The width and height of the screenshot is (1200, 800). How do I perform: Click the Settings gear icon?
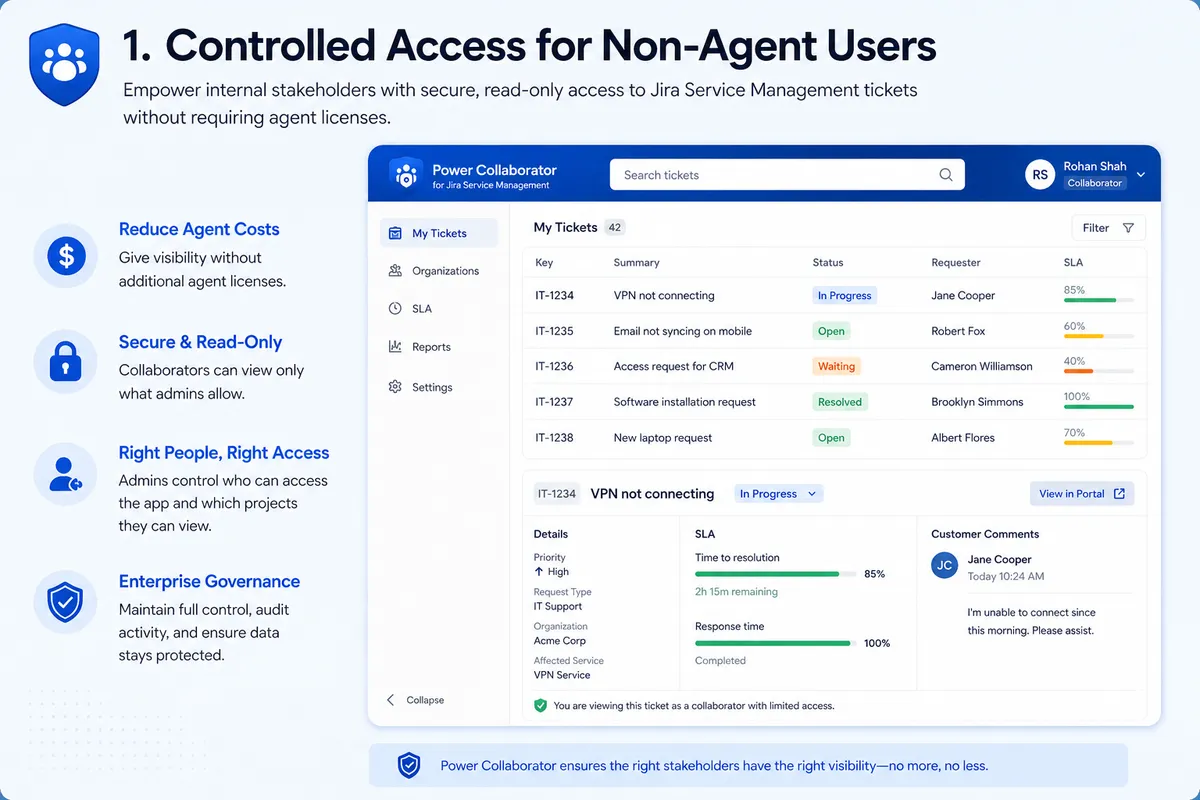395,387
